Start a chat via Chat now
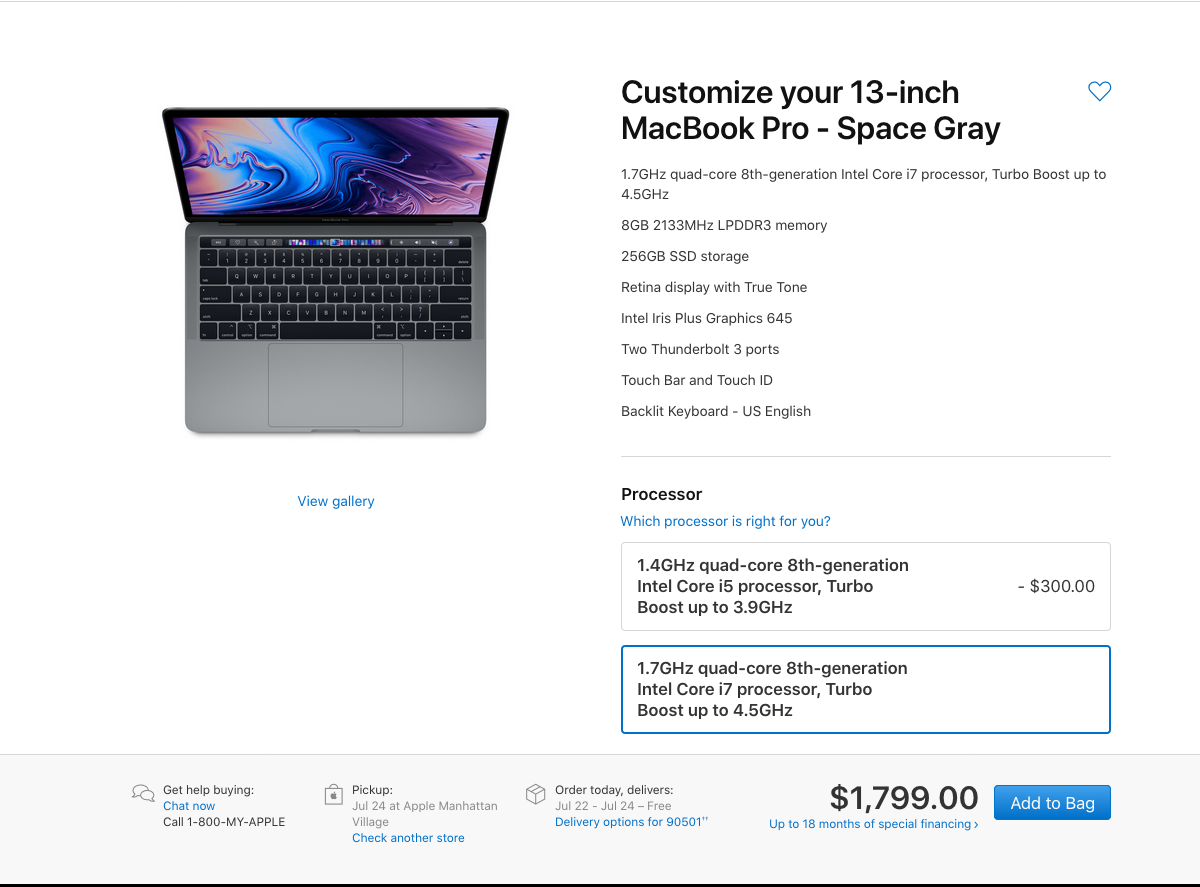The image size is (1200, 887). coord(189,806)
